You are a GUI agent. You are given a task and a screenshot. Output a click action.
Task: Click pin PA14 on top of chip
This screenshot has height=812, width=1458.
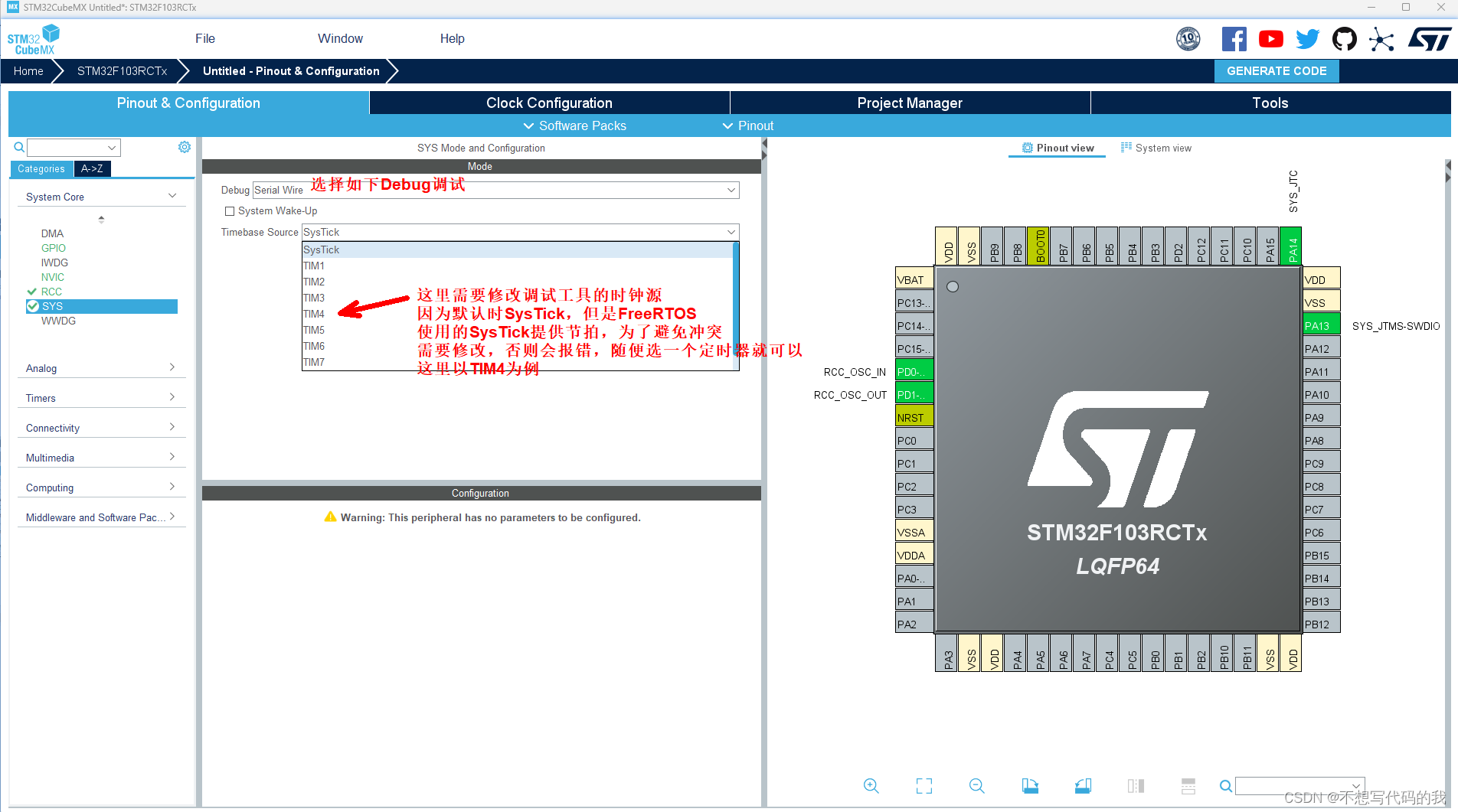tap(1291, 246)
